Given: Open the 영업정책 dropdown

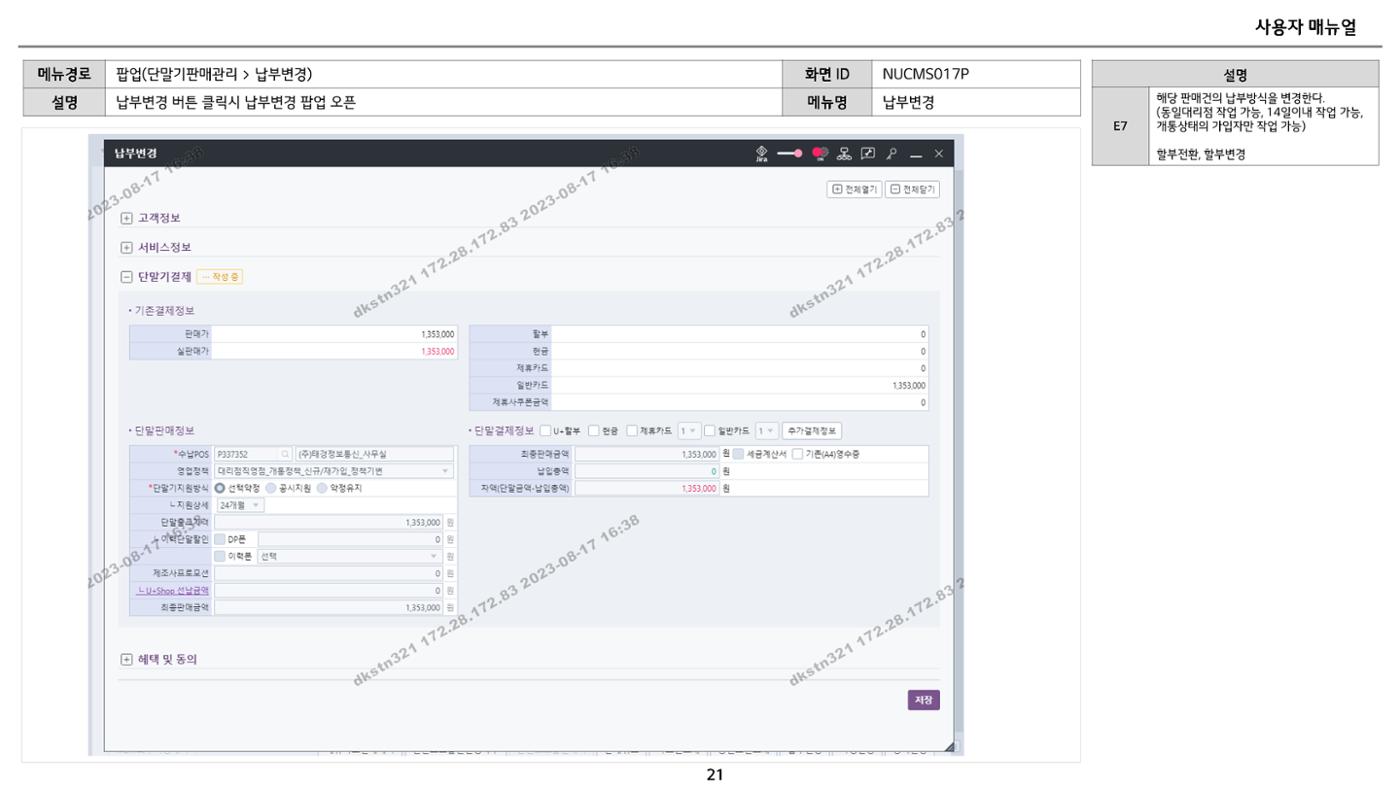Looking at the screenshot, I should coord(333,471).
